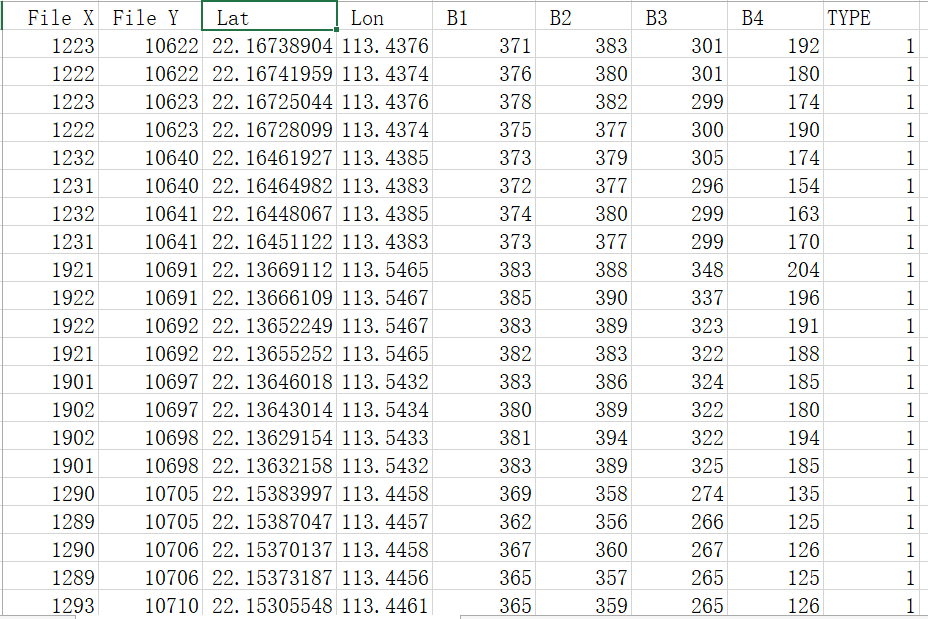Select the Lat cell 22.15373187
The width and height of the screenshot is (928, 619).
tap(269, 577)
